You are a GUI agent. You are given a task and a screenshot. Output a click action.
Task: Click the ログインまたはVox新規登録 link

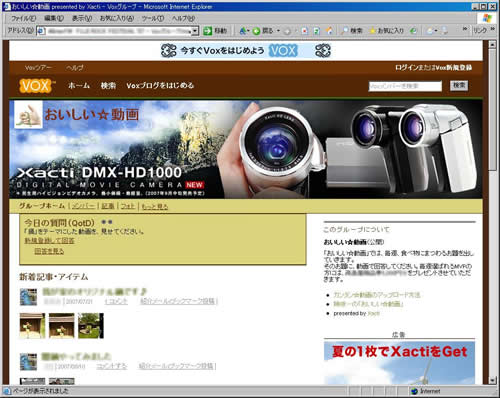(433, 68)
